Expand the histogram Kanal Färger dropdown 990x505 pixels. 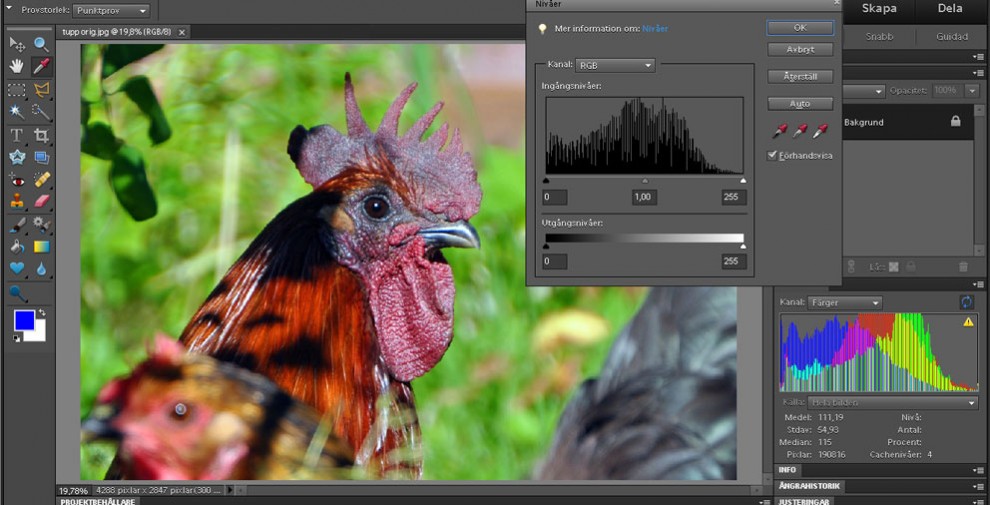pos(845,302)
